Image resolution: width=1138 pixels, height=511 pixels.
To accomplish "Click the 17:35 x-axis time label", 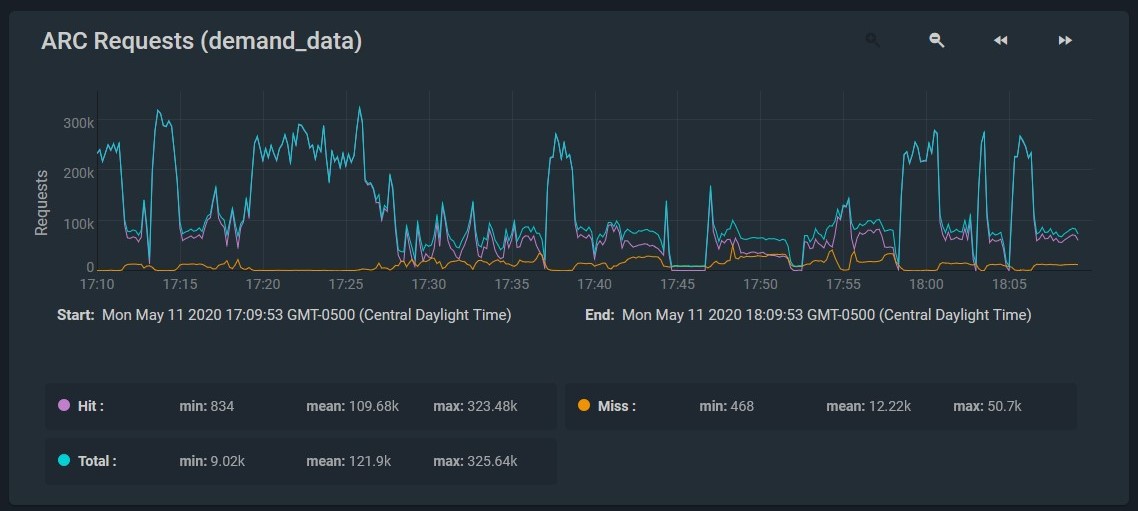I will [x=512, y=285].
